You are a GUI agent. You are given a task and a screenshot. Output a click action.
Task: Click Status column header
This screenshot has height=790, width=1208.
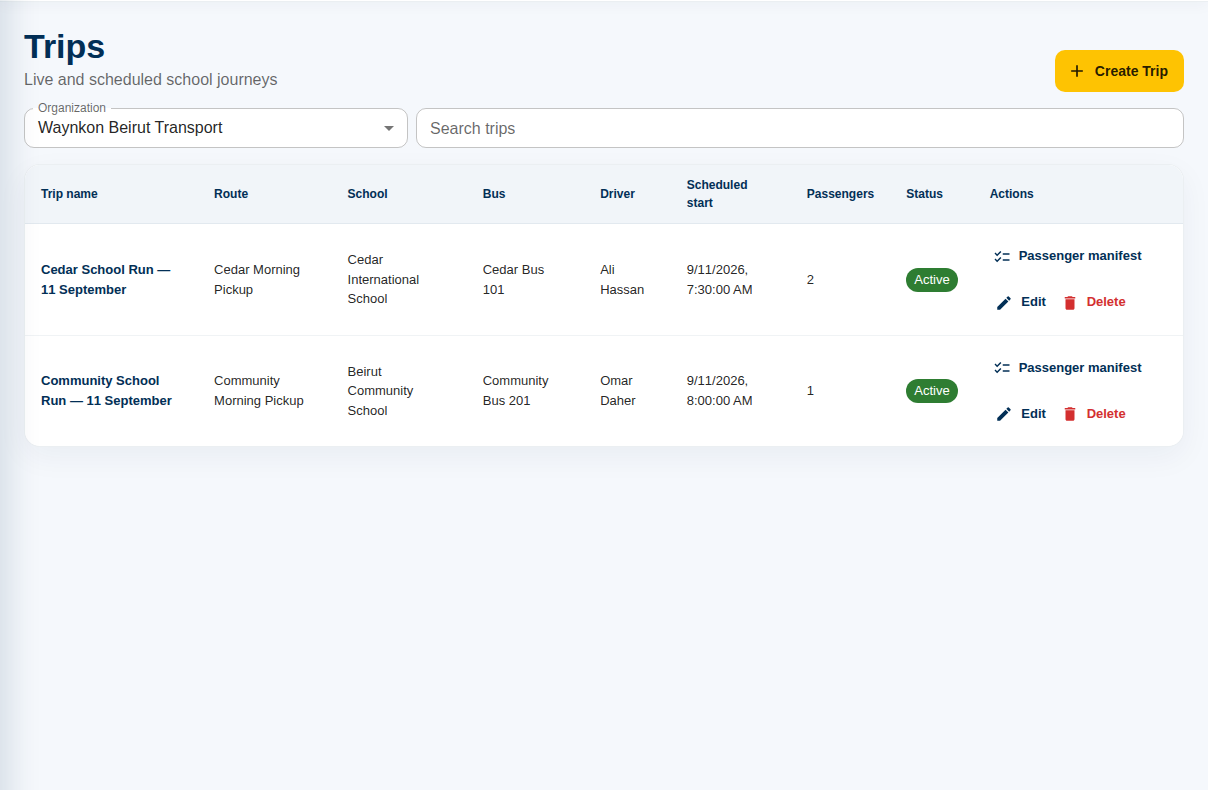pyautogui.click(x=924, y=194)
